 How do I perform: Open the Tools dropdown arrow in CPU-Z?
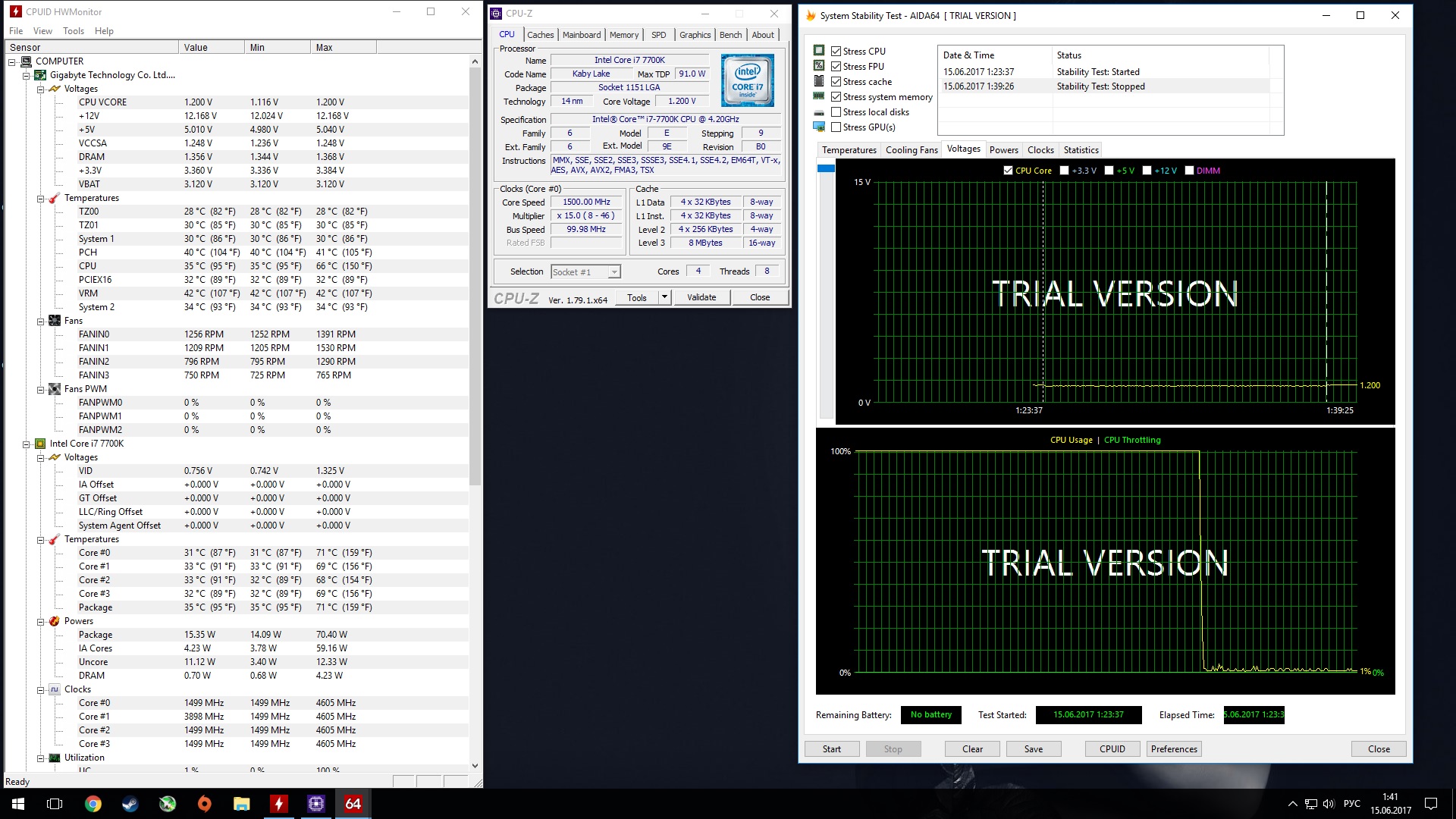(x=664, y=297)
